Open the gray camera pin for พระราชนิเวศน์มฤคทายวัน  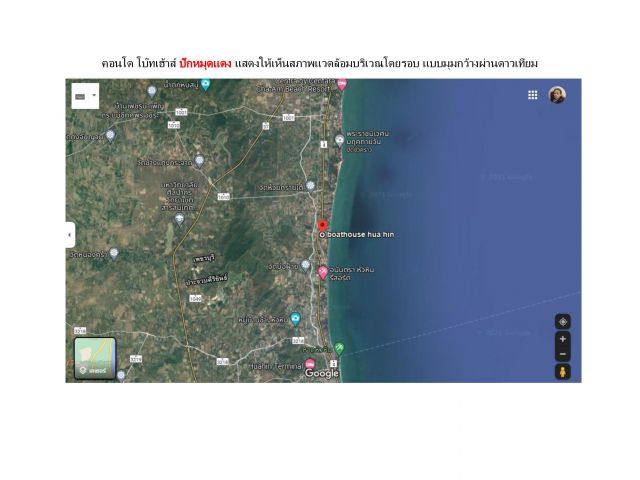pyautogui.click(x=340, y=140)
